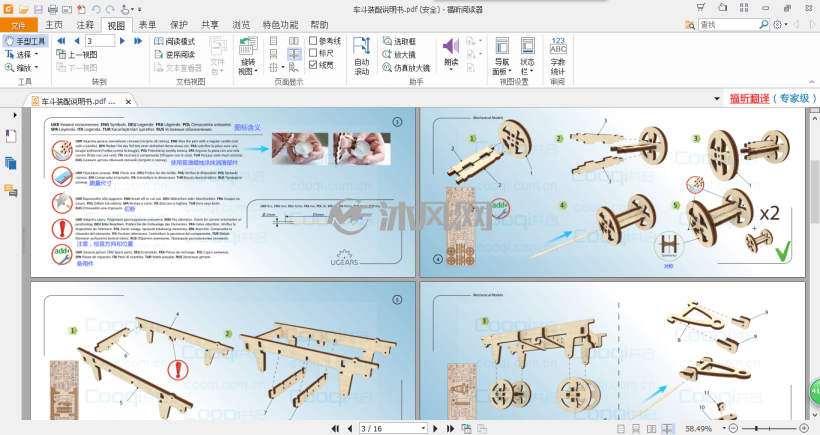The width and height of the screenshot is (820, 435).
Task: Open the Pages thumbnail panel in sidebar
Action: point(10,163)
